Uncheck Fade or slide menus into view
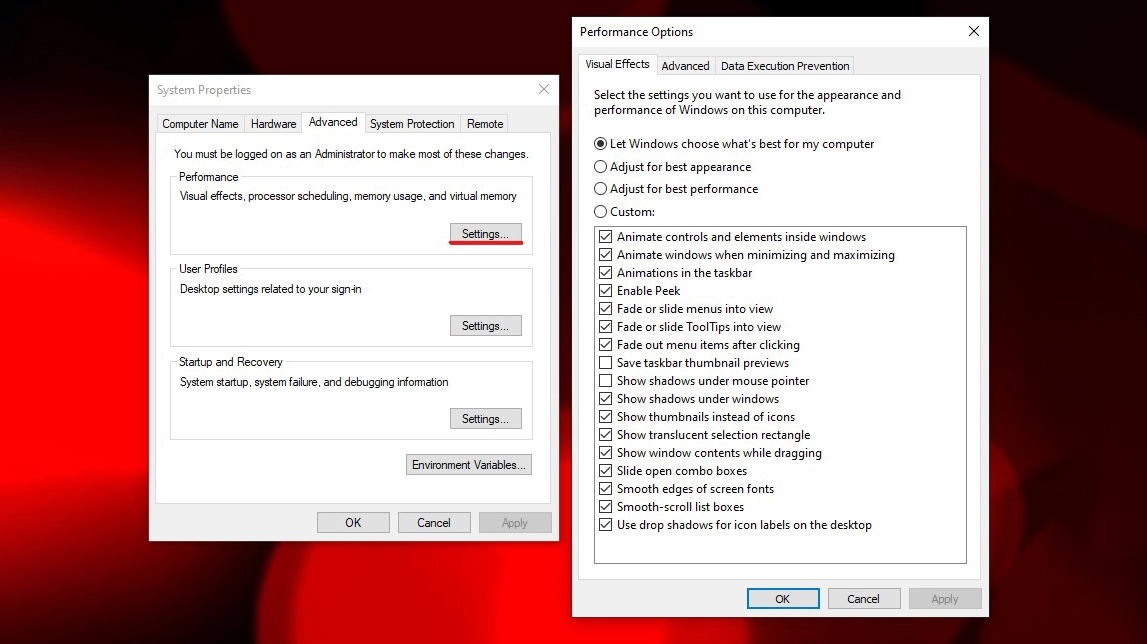The height and width of the screenshot is (644, 1147). point(606,309)
